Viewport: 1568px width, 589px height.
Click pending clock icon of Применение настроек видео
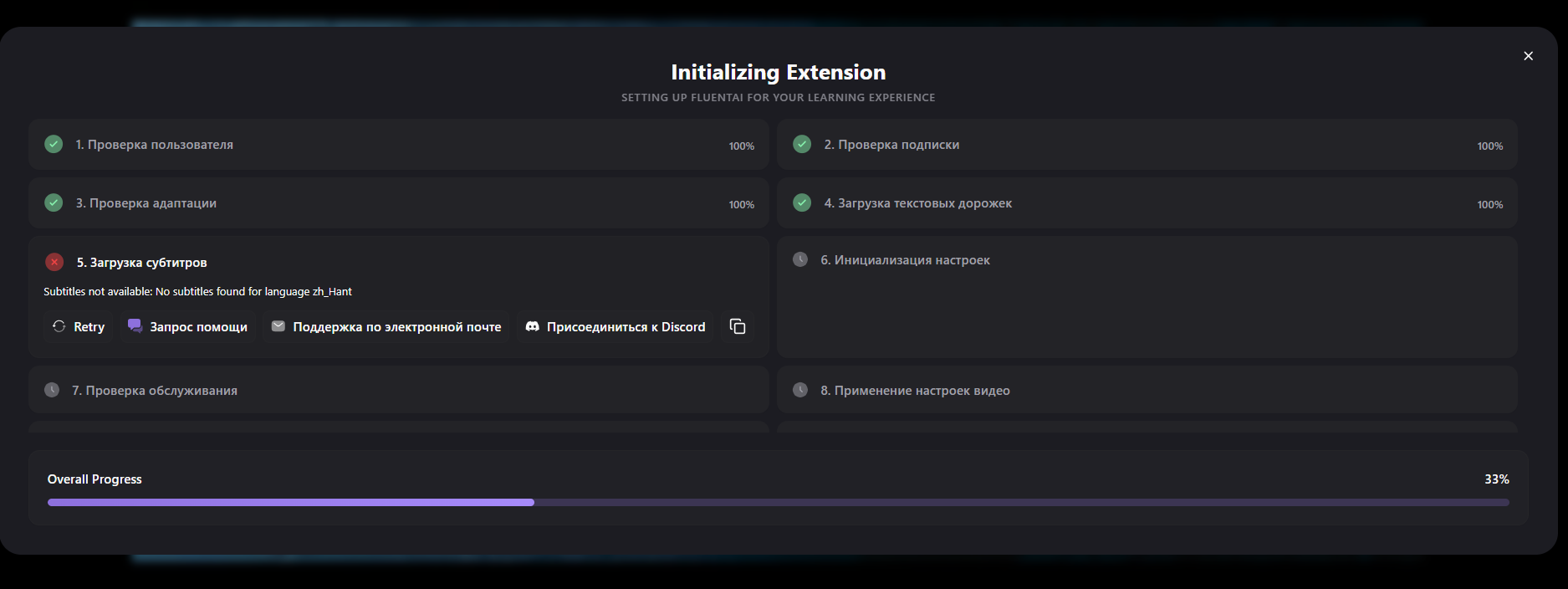click(800, 390)
